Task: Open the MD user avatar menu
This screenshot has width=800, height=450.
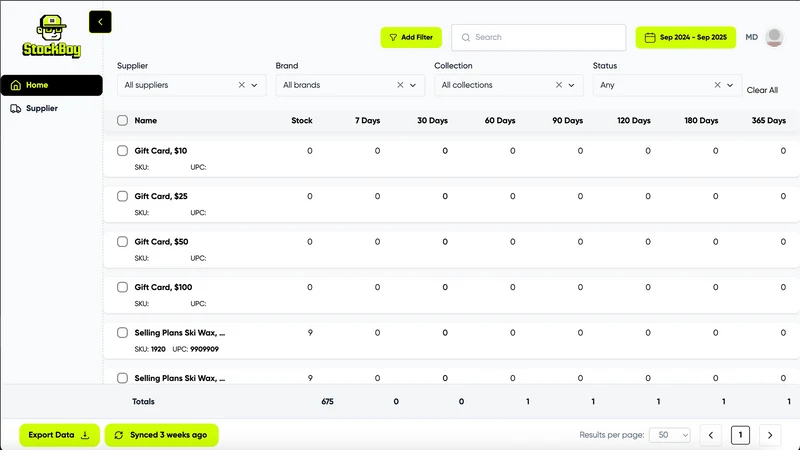Action: (x=774, y=37)
